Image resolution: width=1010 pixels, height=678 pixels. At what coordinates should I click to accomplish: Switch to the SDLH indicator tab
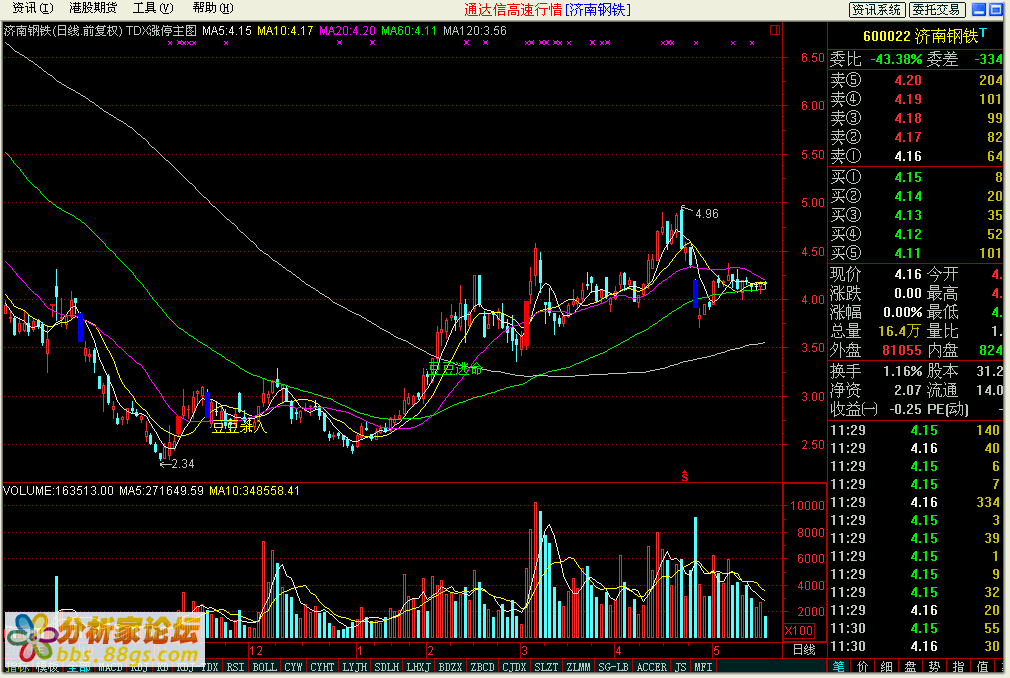coord(386,667)
